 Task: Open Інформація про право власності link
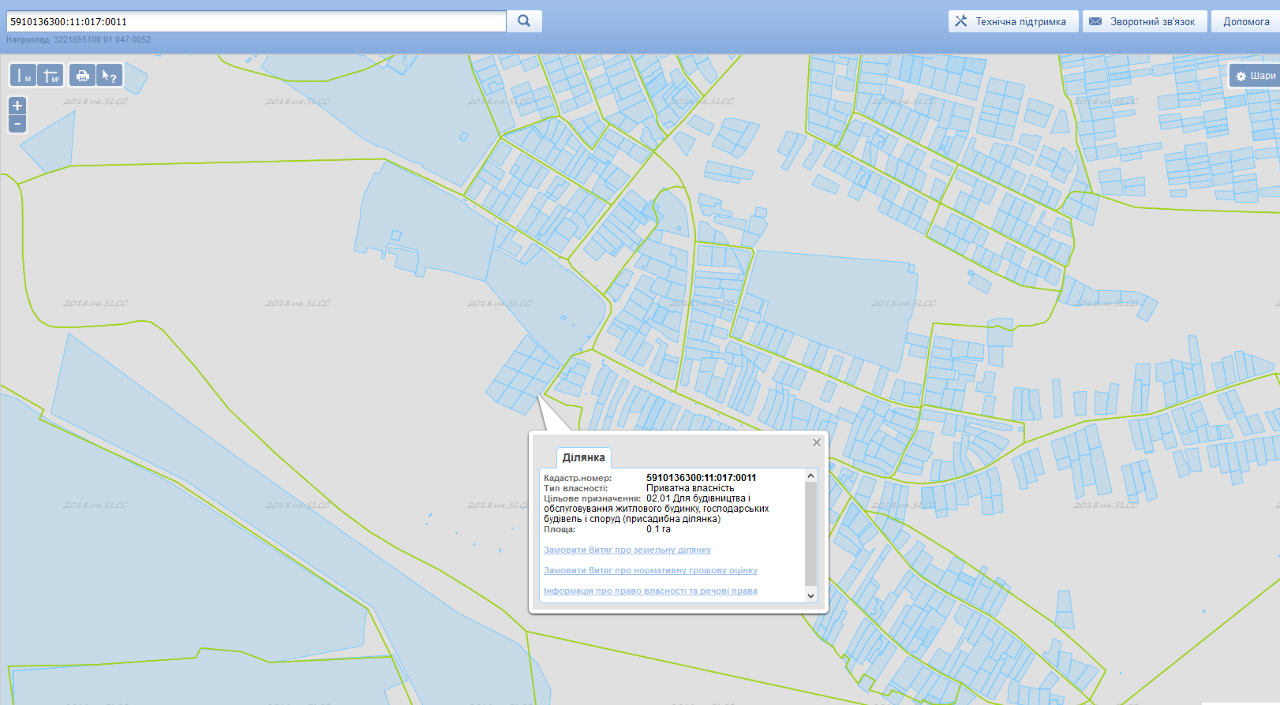[x=650, y=591]
